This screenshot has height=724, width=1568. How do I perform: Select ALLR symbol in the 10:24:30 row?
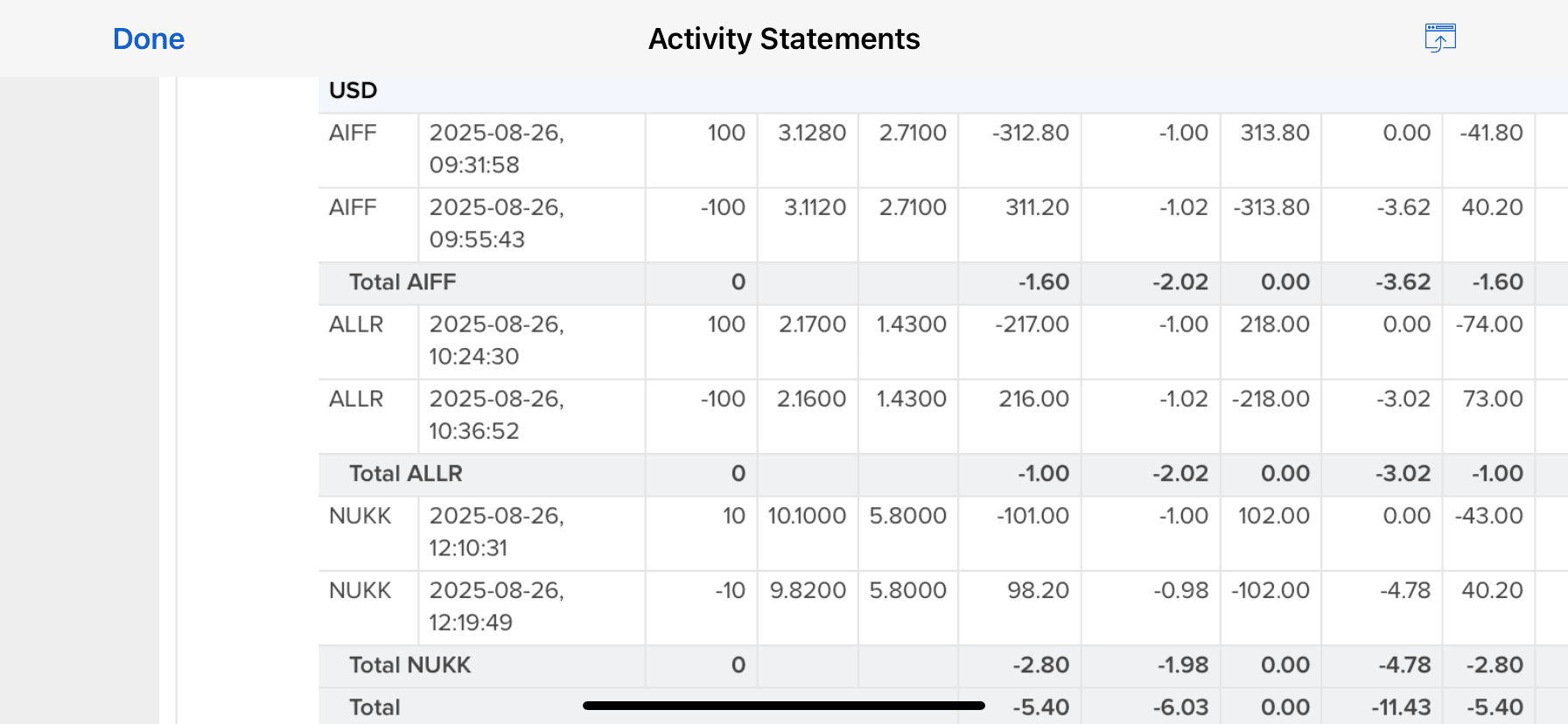click(x=356, y=324)
